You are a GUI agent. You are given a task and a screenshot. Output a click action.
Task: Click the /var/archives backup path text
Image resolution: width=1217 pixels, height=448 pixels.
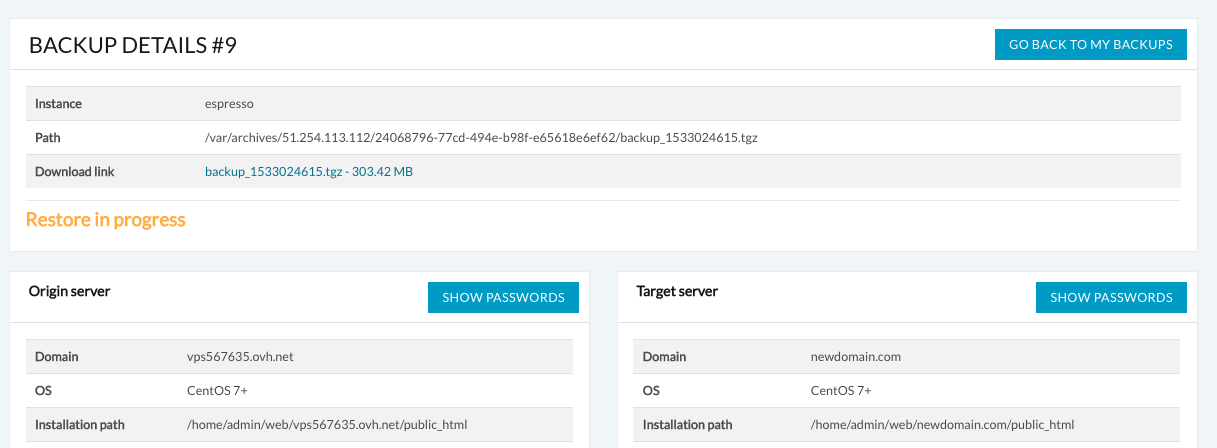point(480,138)
